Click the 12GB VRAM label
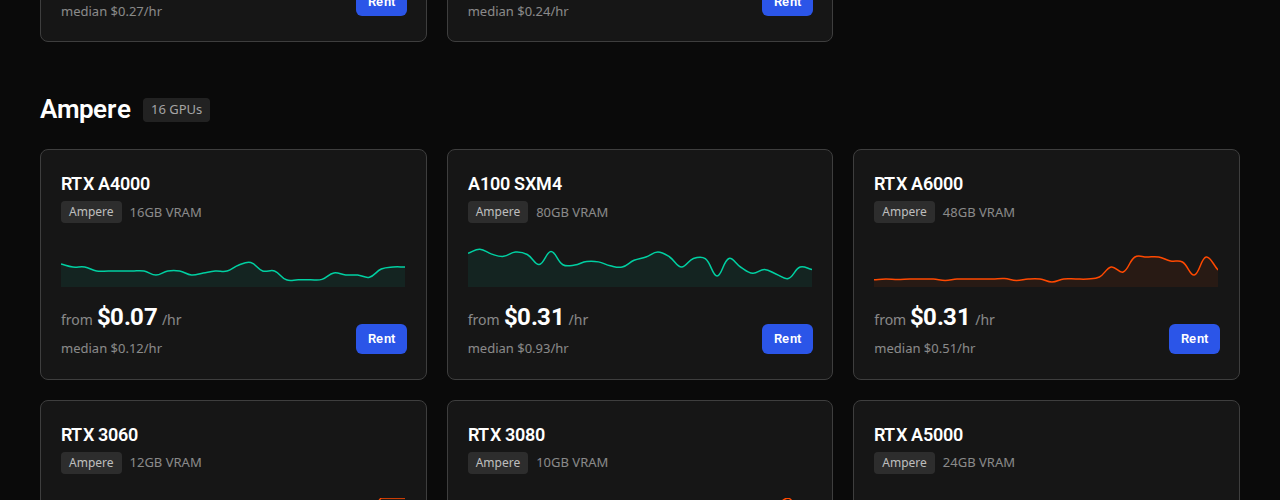The image size is (1280, 500). coord(165,463)
